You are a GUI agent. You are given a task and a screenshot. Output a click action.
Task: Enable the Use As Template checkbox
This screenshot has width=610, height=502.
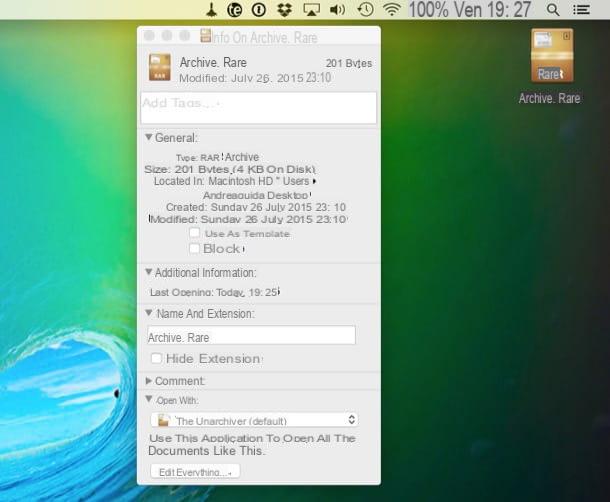tap(194, 233)
